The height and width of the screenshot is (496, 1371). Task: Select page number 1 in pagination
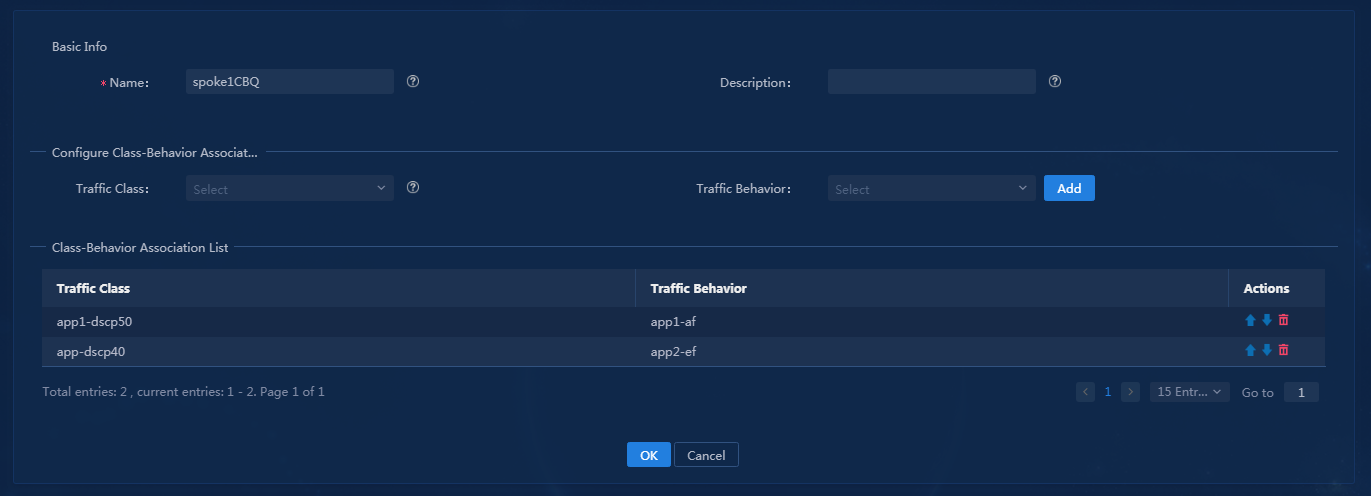click(x=1108, y=392)
